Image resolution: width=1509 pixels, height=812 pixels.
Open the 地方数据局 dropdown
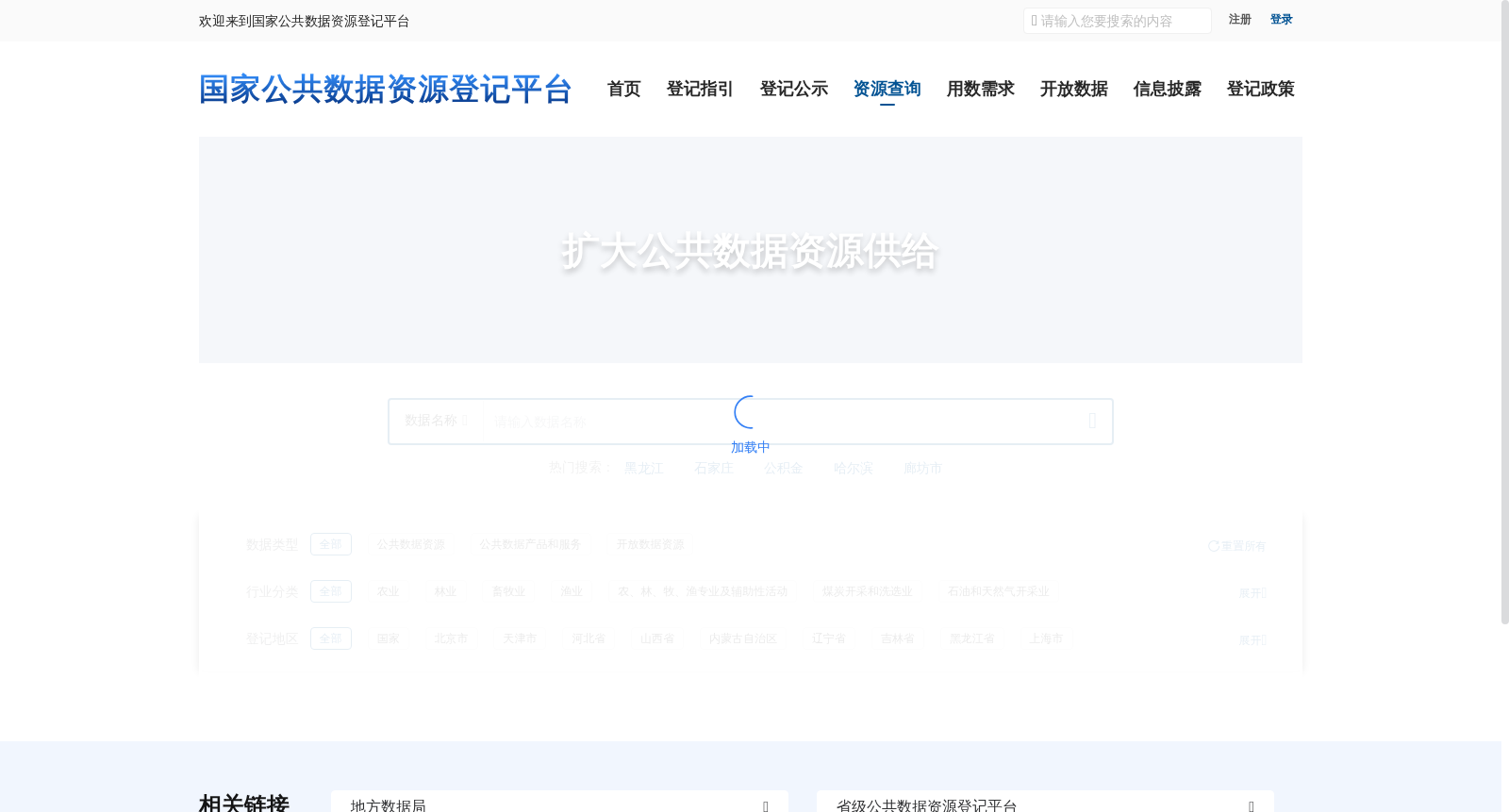559,803
